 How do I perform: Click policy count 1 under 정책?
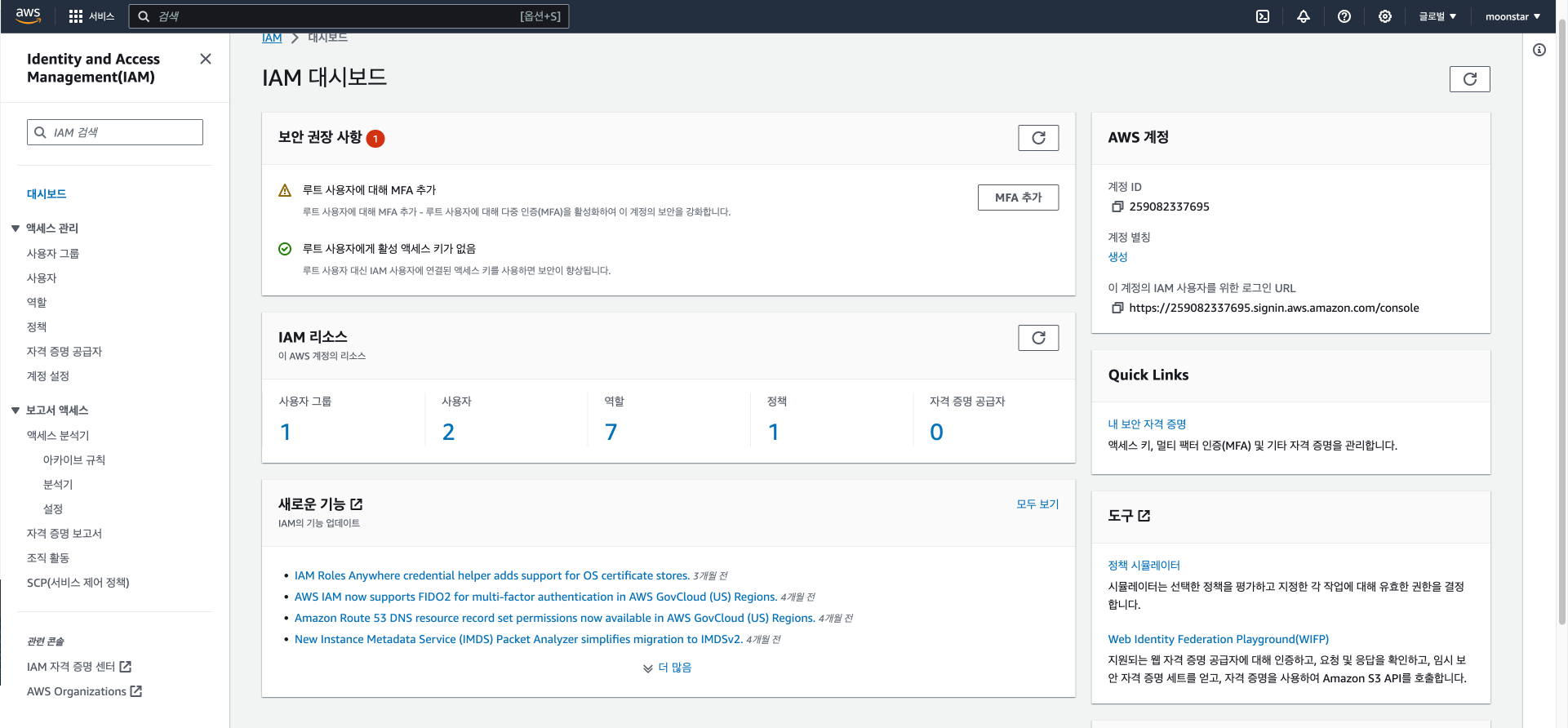point(774,432)
